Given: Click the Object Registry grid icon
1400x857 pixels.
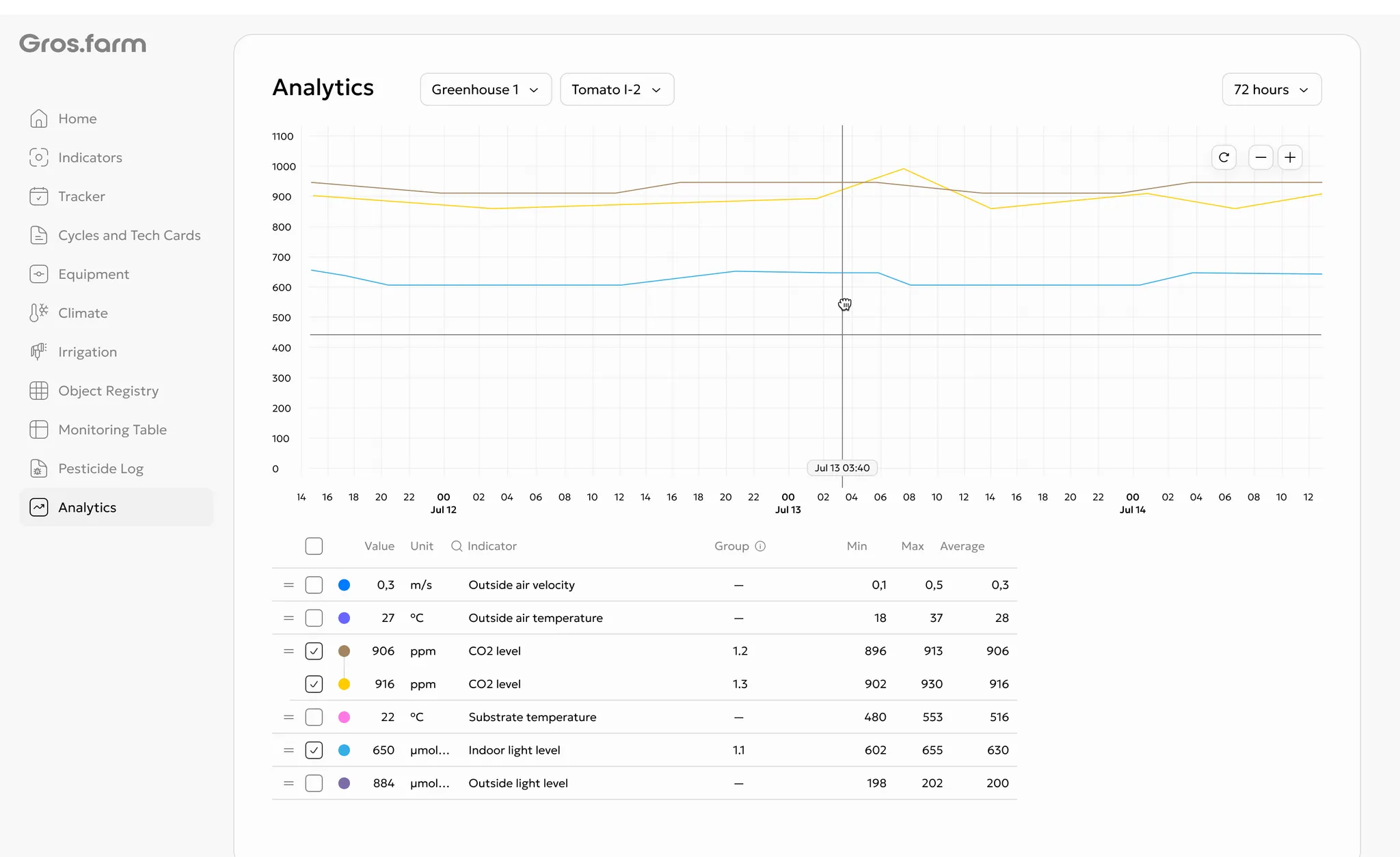Looking at the screenshot, I should coord(39,391).
